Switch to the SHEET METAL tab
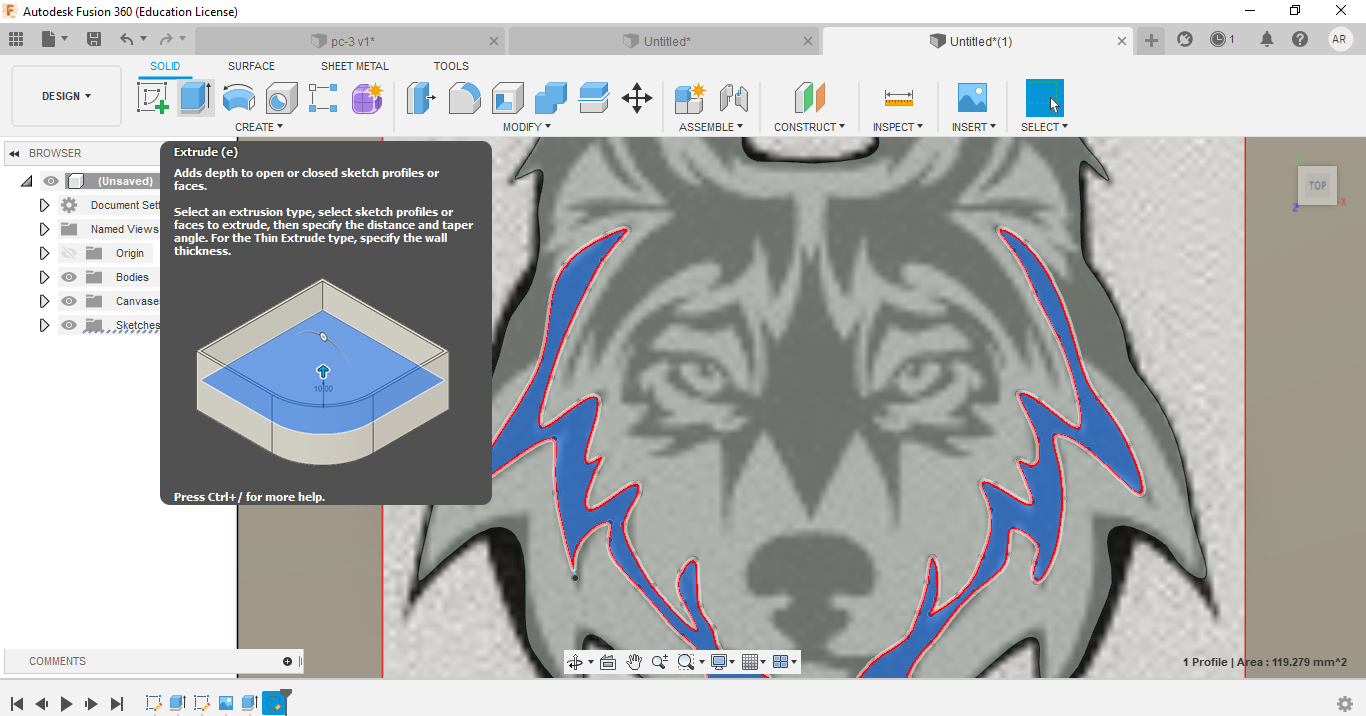The width and height of the screenshot is (1366, 716). (355, 66)
